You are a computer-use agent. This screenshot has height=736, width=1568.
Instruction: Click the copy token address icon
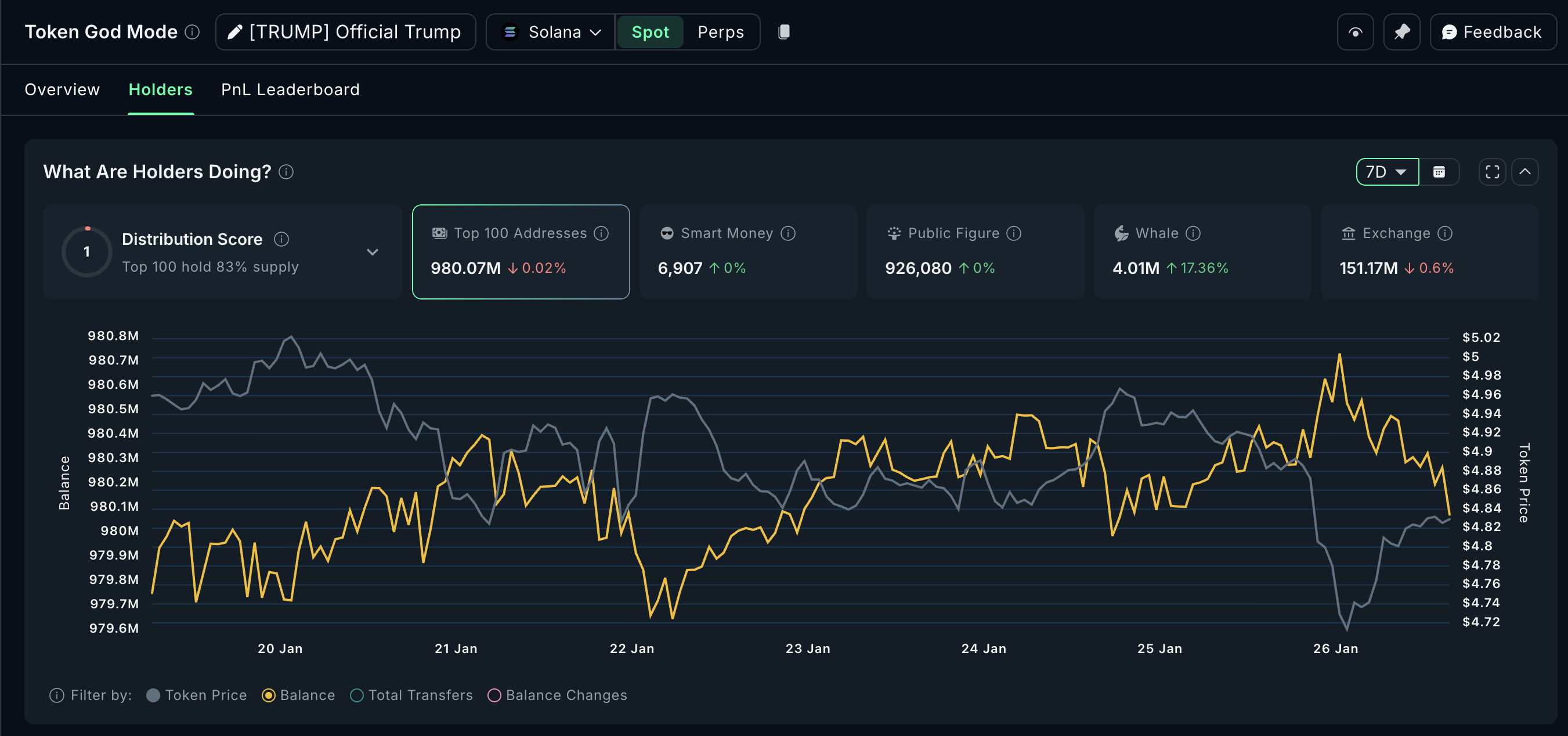coord(784,32)
